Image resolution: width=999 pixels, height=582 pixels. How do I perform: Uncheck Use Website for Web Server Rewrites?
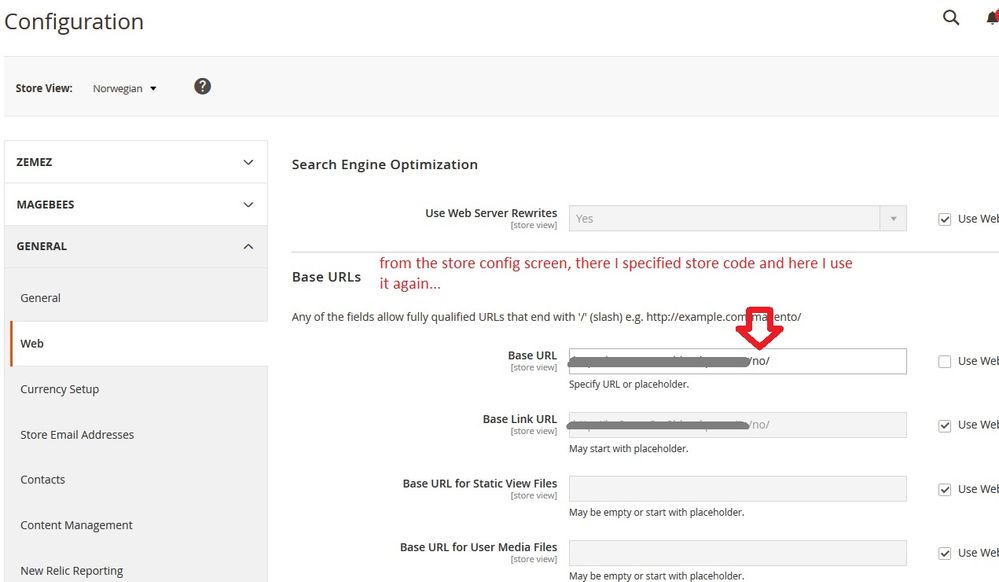click(945, 219)
